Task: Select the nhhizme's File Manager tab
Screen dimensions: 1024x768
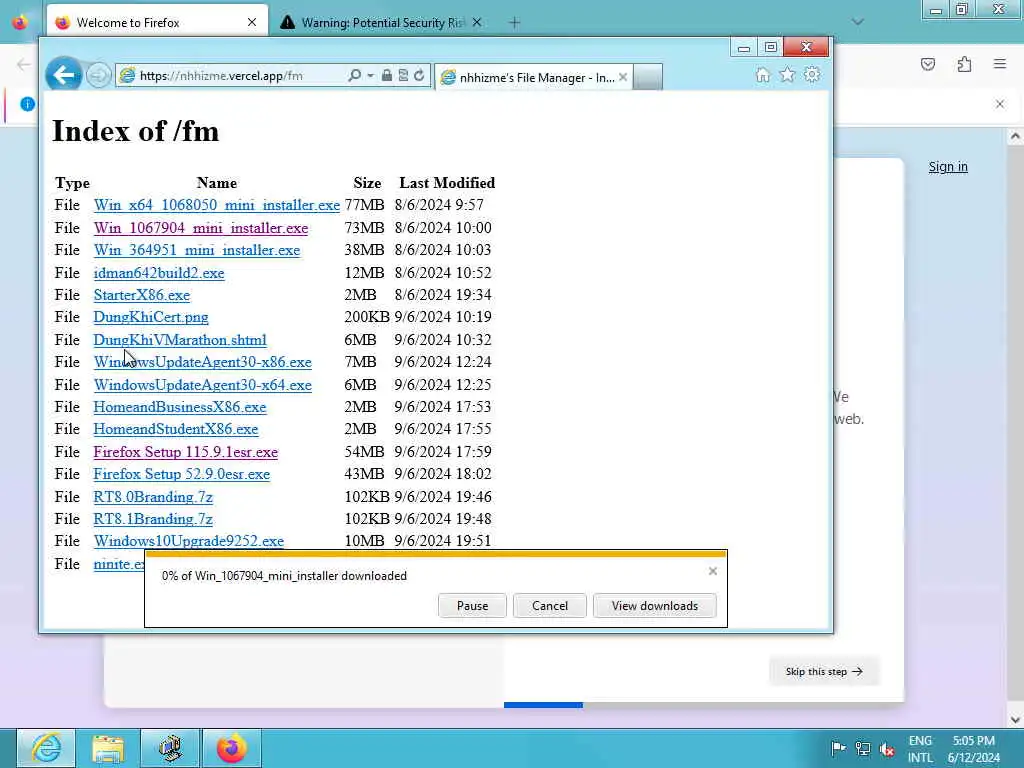Action: tap(534, 77)
